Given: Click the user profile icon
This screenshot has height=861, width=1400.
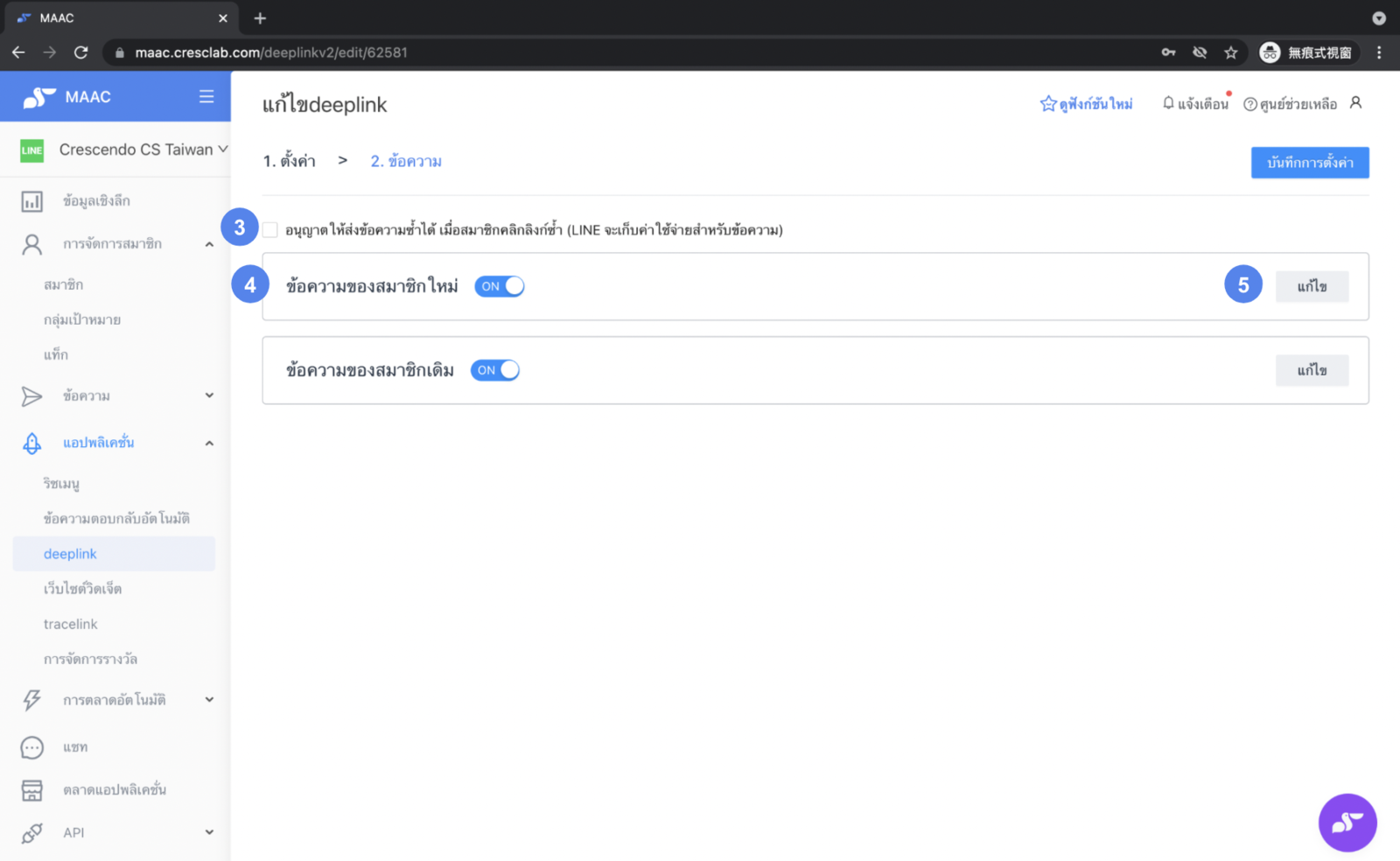Looking at the screenshot, I should (x=1355, y=103).
